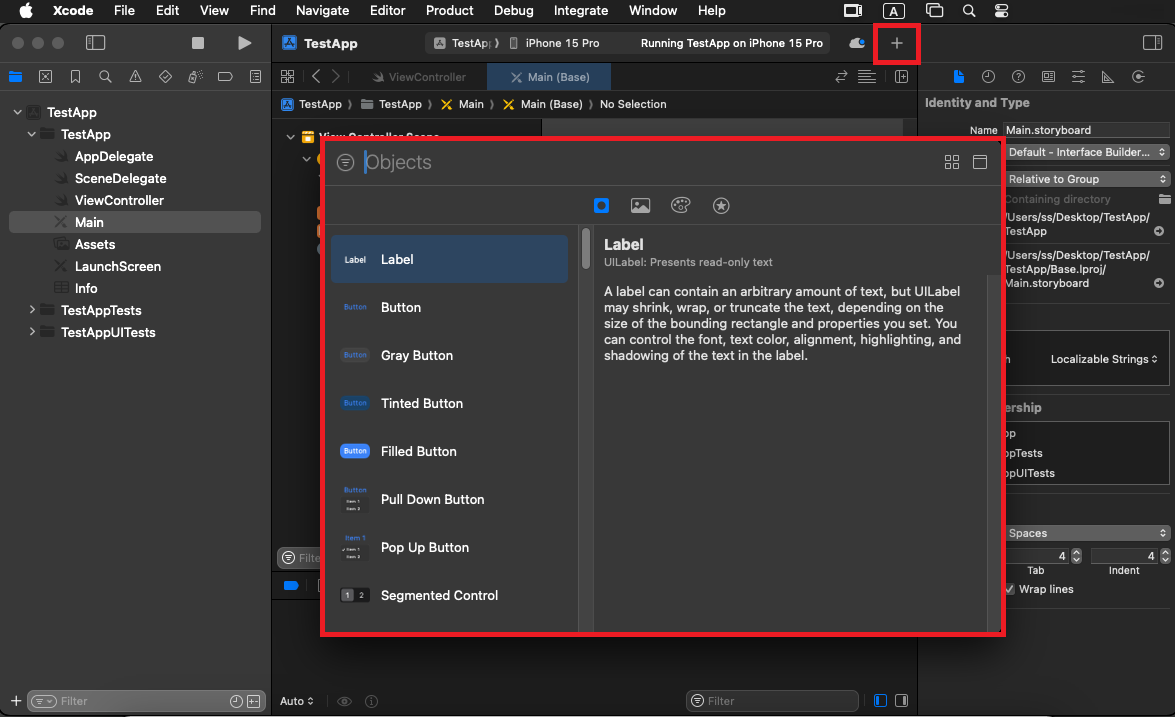Show Media image library category
This screenshot has width=1175, height=717.
point(641,205)
